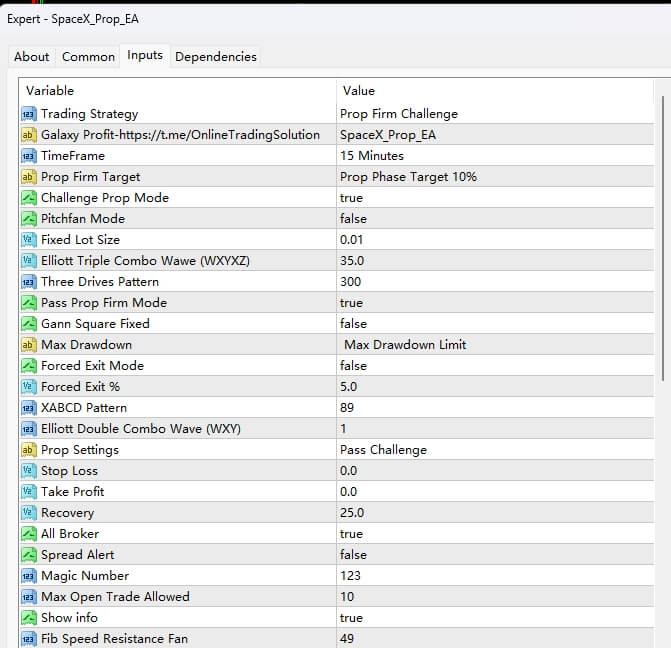Click the decimal icon next to Fixed Lot Size
The image size is (671, 648).
28,240
